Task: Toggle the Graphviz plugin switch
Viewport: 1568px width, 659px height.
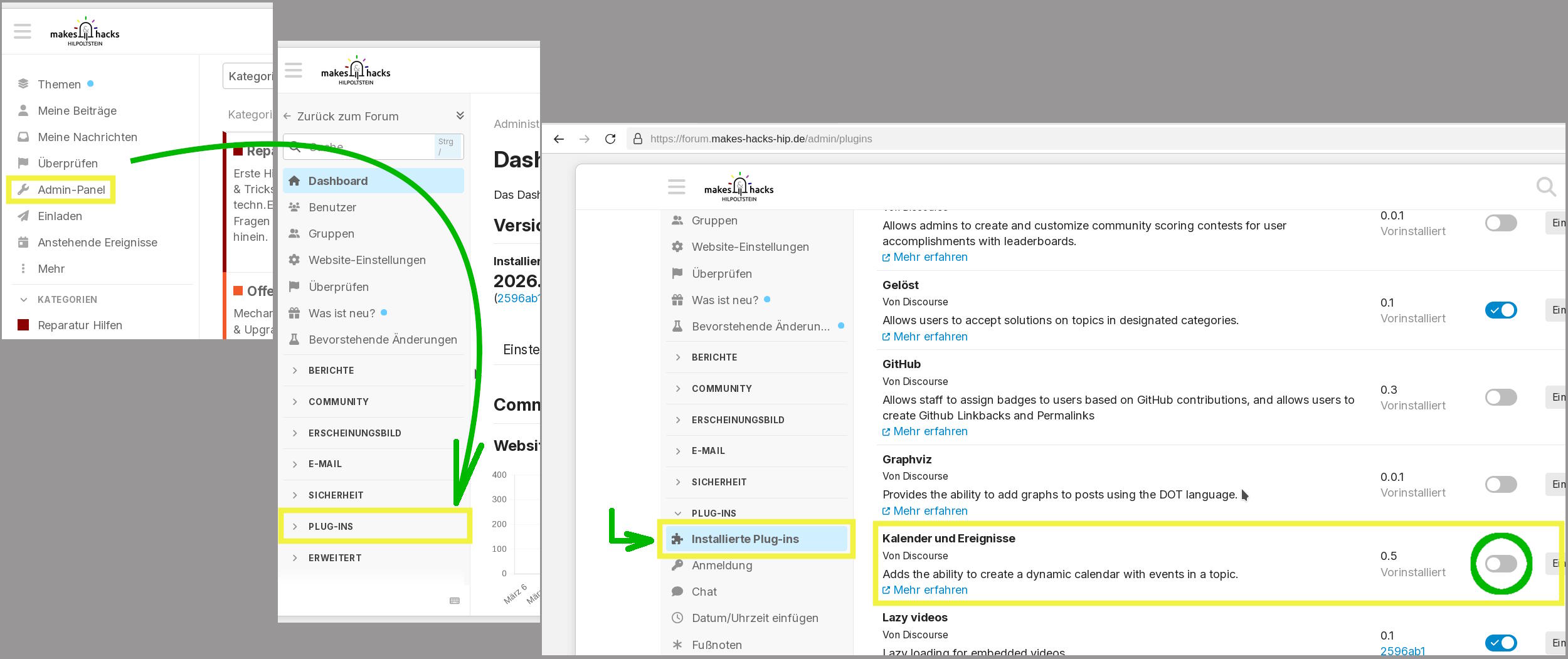Action: 1500,484
